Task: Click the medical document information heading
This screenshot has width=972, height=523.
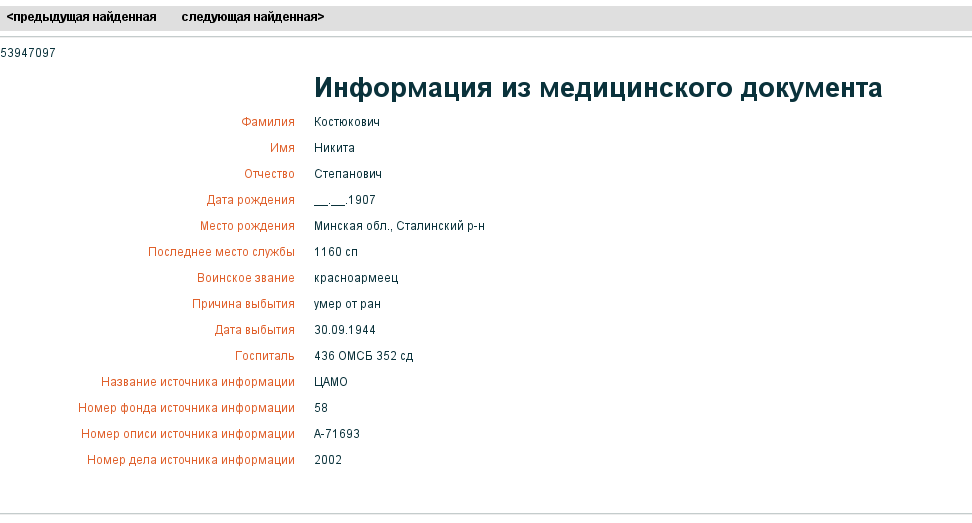Action: tap(597, 88)
